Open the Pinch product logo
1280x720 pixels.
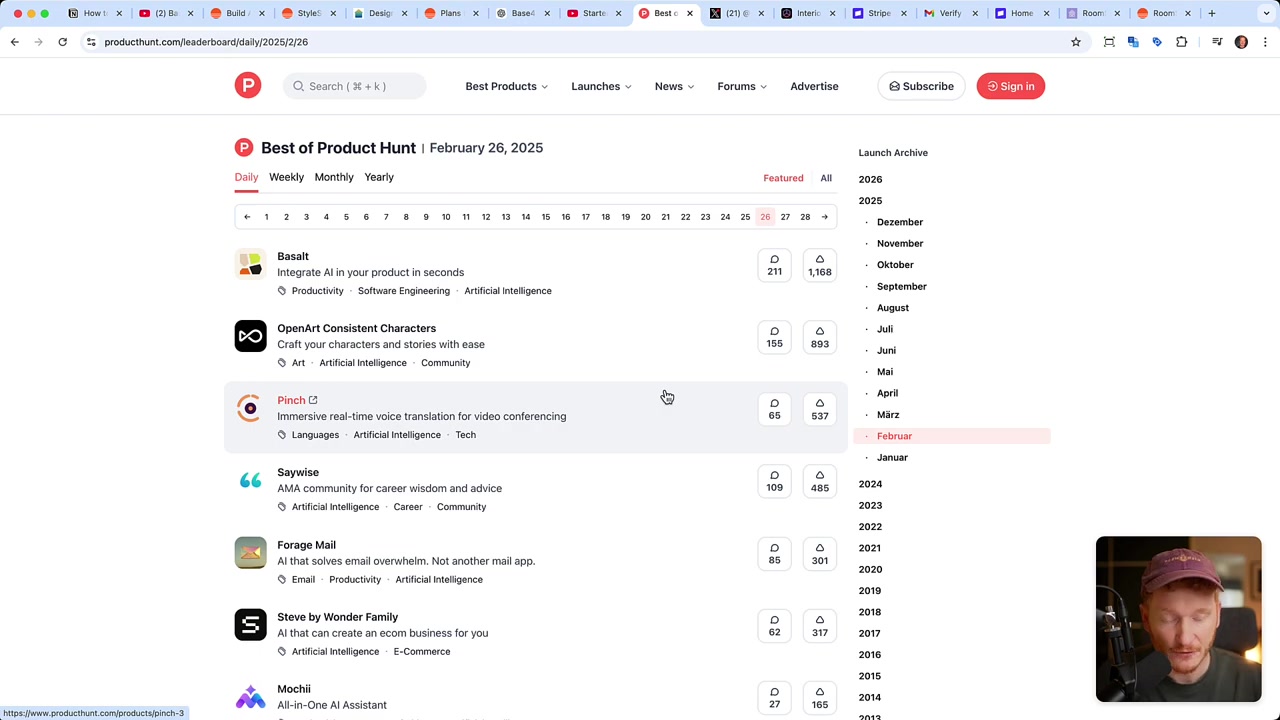click(x=250, y=408)
